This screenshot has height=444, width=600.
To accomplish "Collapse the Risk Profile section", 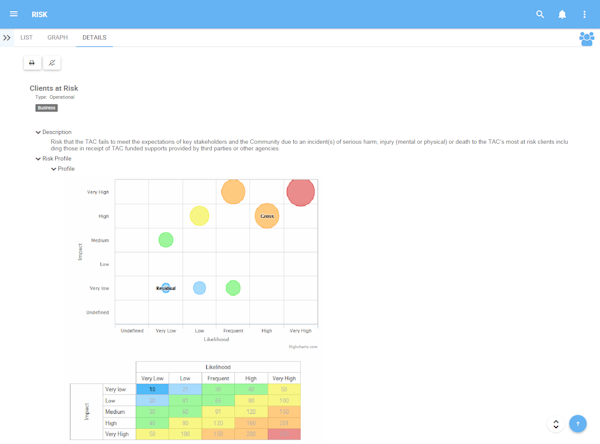I will (38, 158).
